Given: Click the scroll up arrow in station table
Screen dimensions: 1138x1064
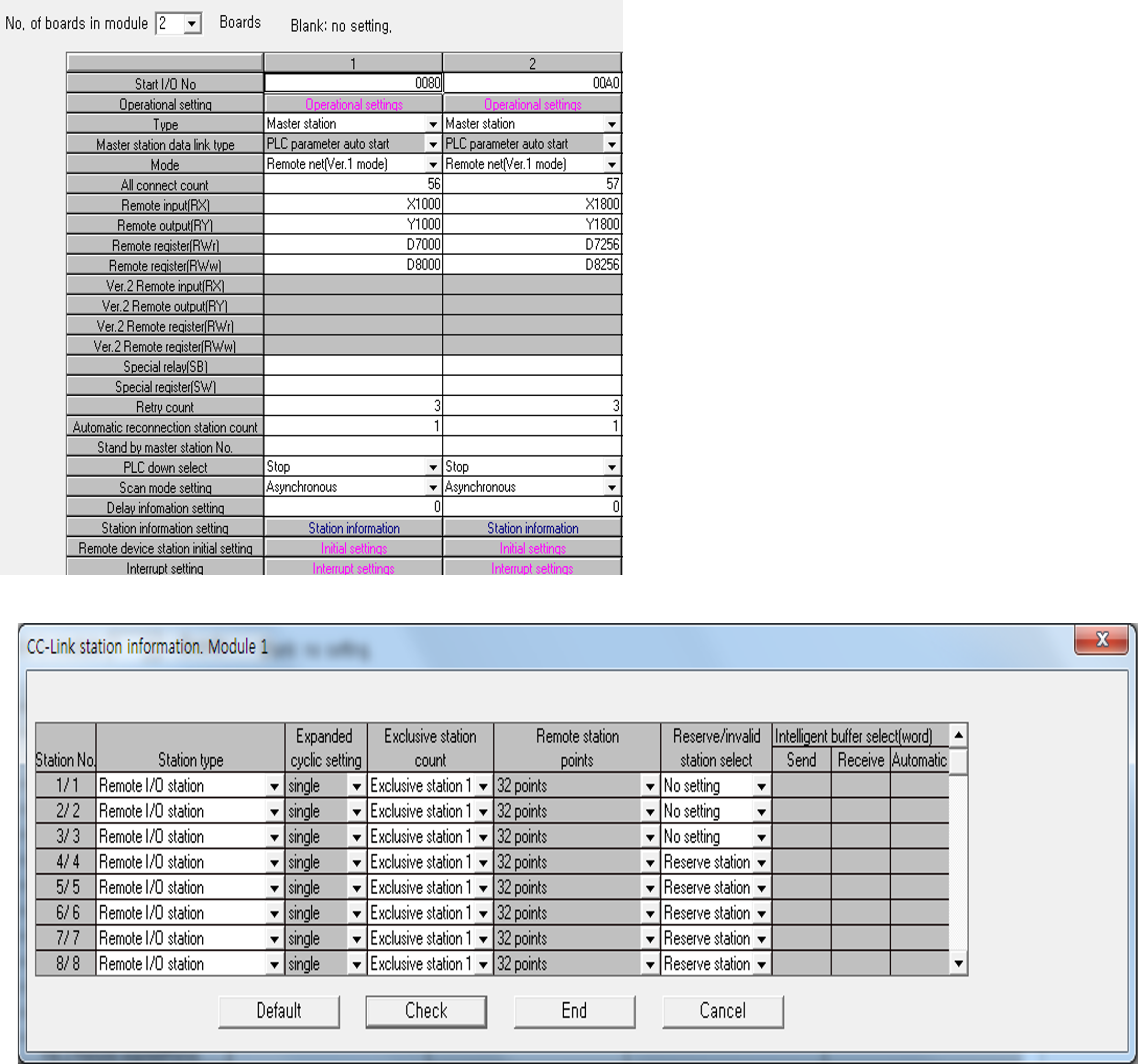Looking at the screenshot, I should 959,735.
